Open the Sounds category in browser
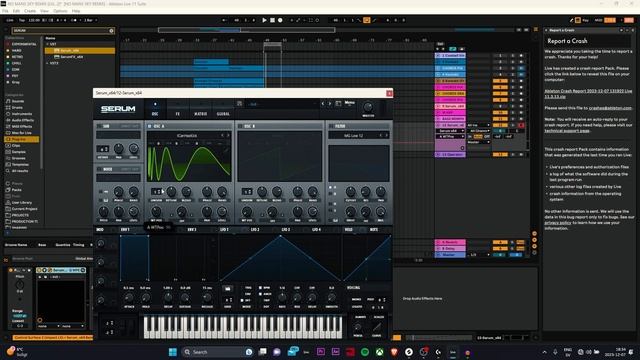The width and height of the screenshot is (640, 360). coord(18,101)
